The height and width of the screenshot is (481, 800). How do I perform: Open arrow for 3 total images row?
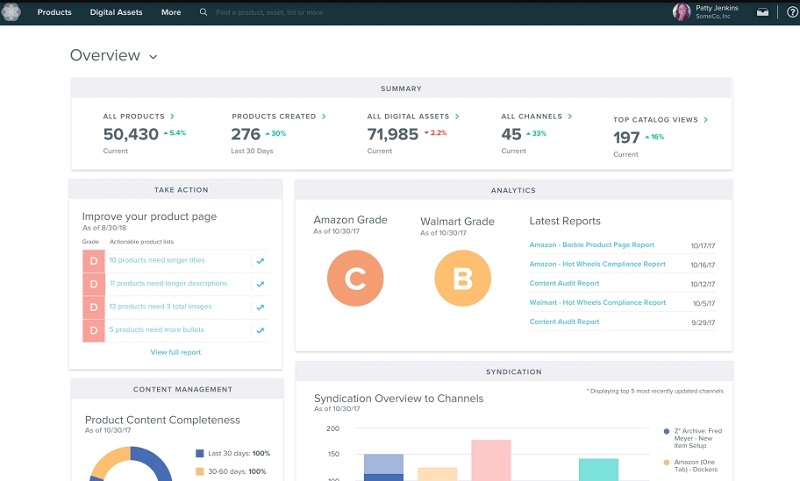click(260, 307)
